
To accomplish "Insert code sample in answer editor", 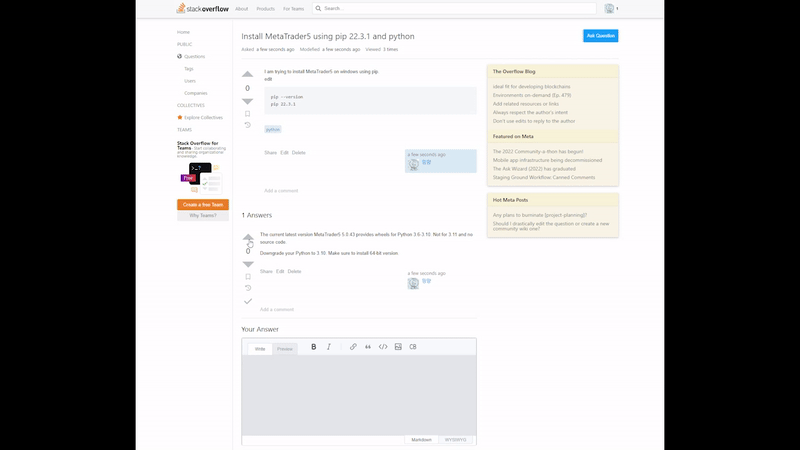I will [383, 347].
